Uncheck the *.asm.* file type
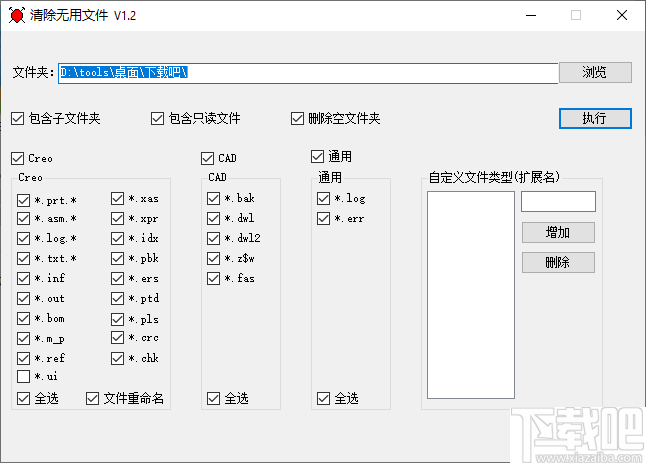Screen dimensions: 646x463 click(x=23, y=218)
